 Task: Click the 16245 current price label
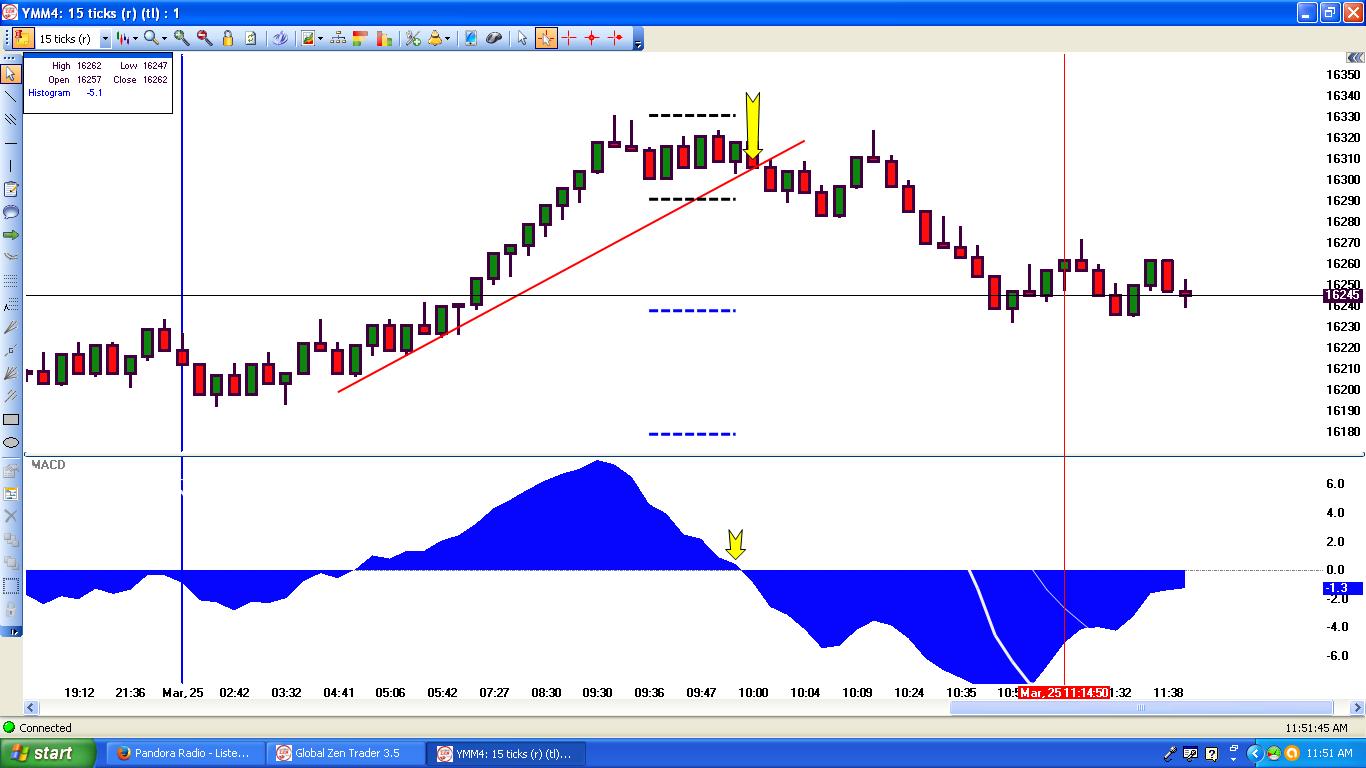coord(1341,295)
